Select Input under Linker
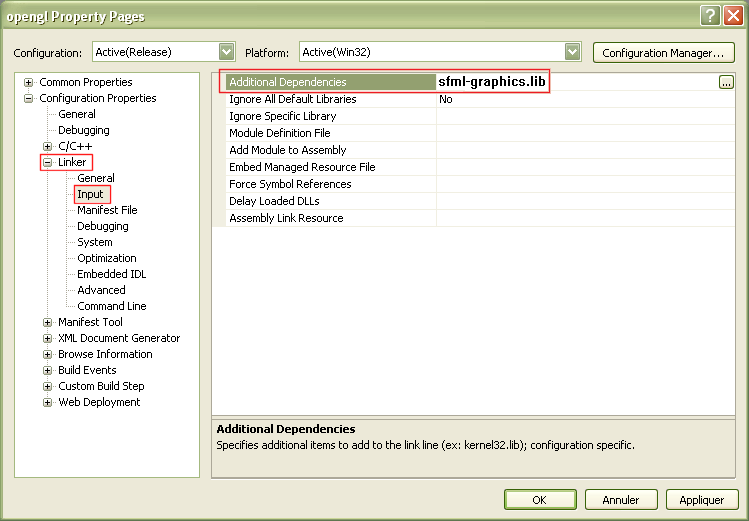 pos(91,194)
